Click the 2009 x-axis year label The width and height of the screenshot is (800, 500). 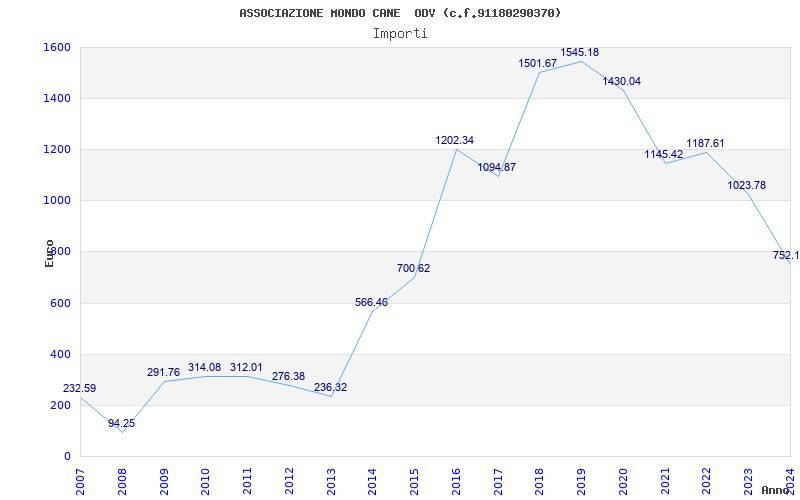pos(164,480)
